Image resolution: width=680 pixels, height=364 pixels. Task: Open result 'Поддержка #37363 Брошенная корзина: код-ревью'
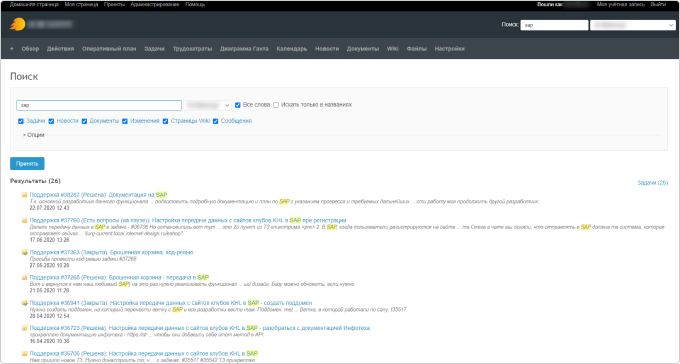tap(111, 252)
